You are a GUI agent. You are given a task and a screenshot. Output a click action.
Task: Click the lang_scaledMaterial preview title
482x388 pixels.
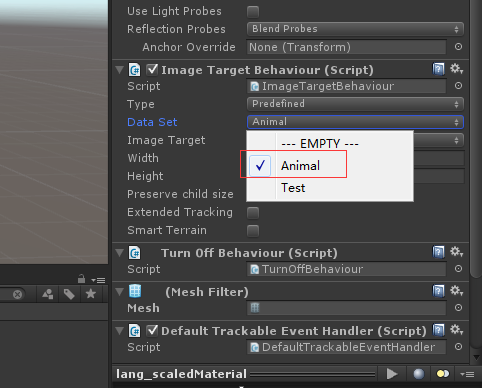(181, 374)
